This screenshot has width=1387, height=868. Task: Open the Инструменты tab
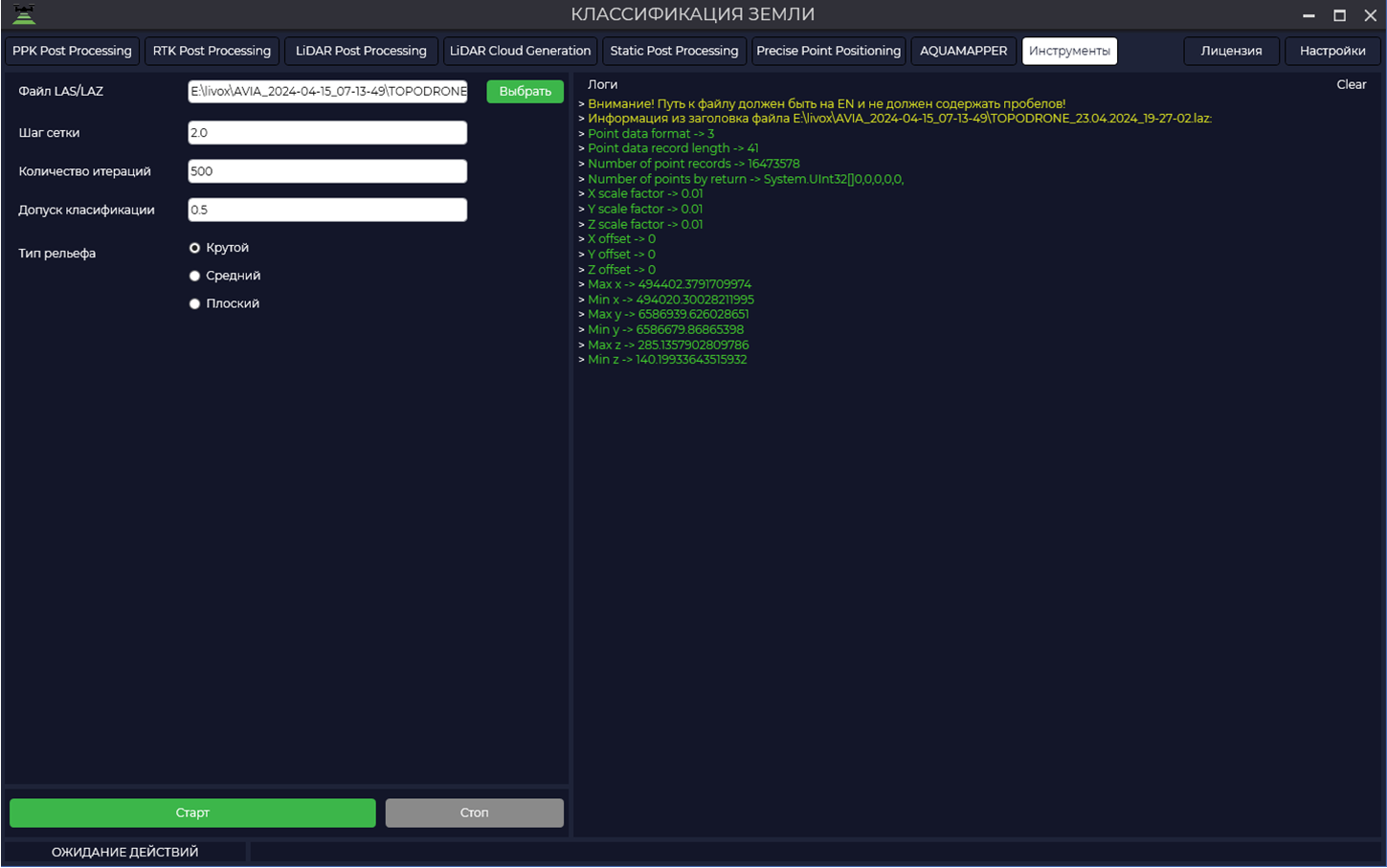click(x=1069, y=51)
